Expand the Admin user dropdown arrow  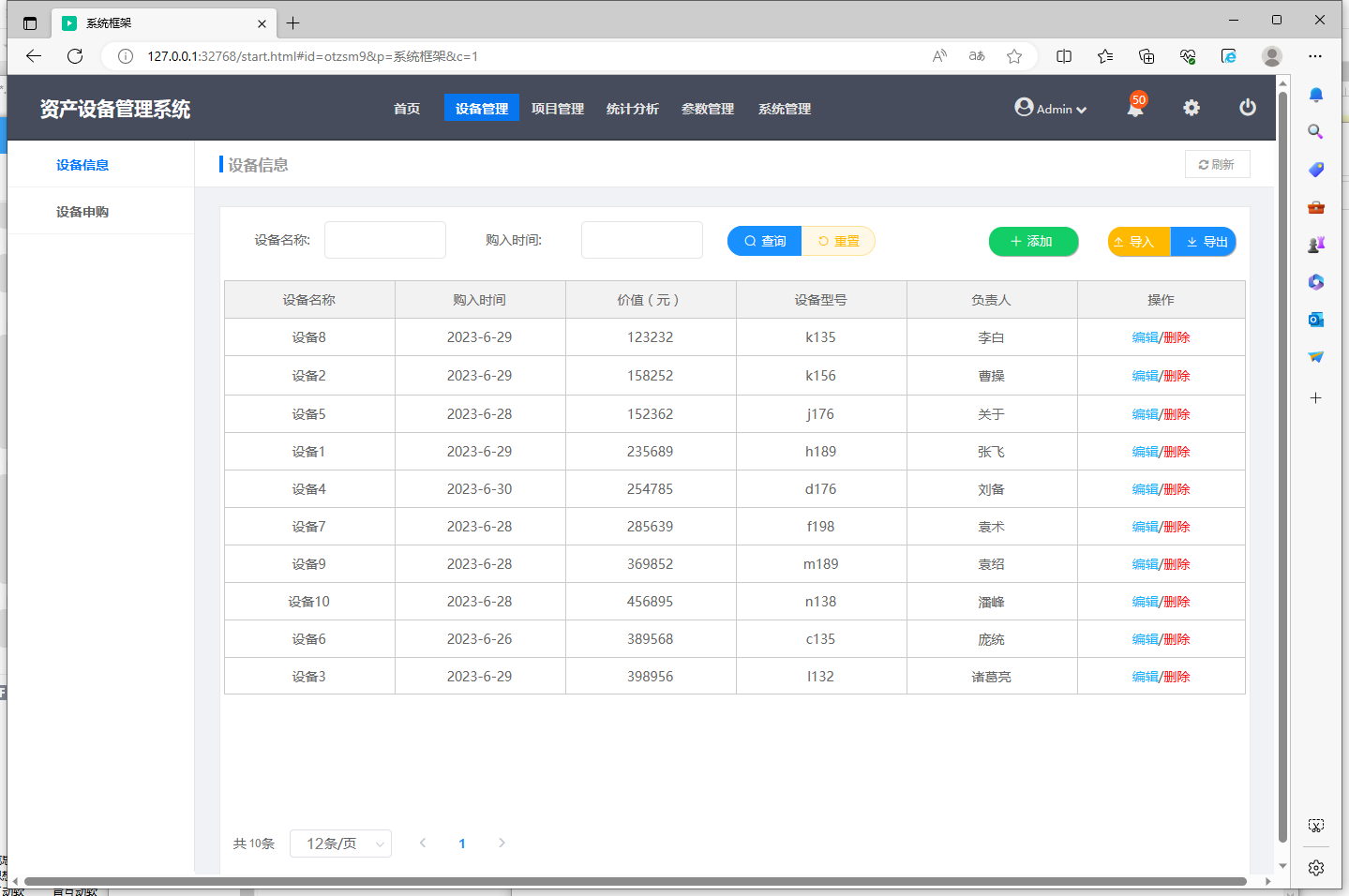click(1082, 110)
